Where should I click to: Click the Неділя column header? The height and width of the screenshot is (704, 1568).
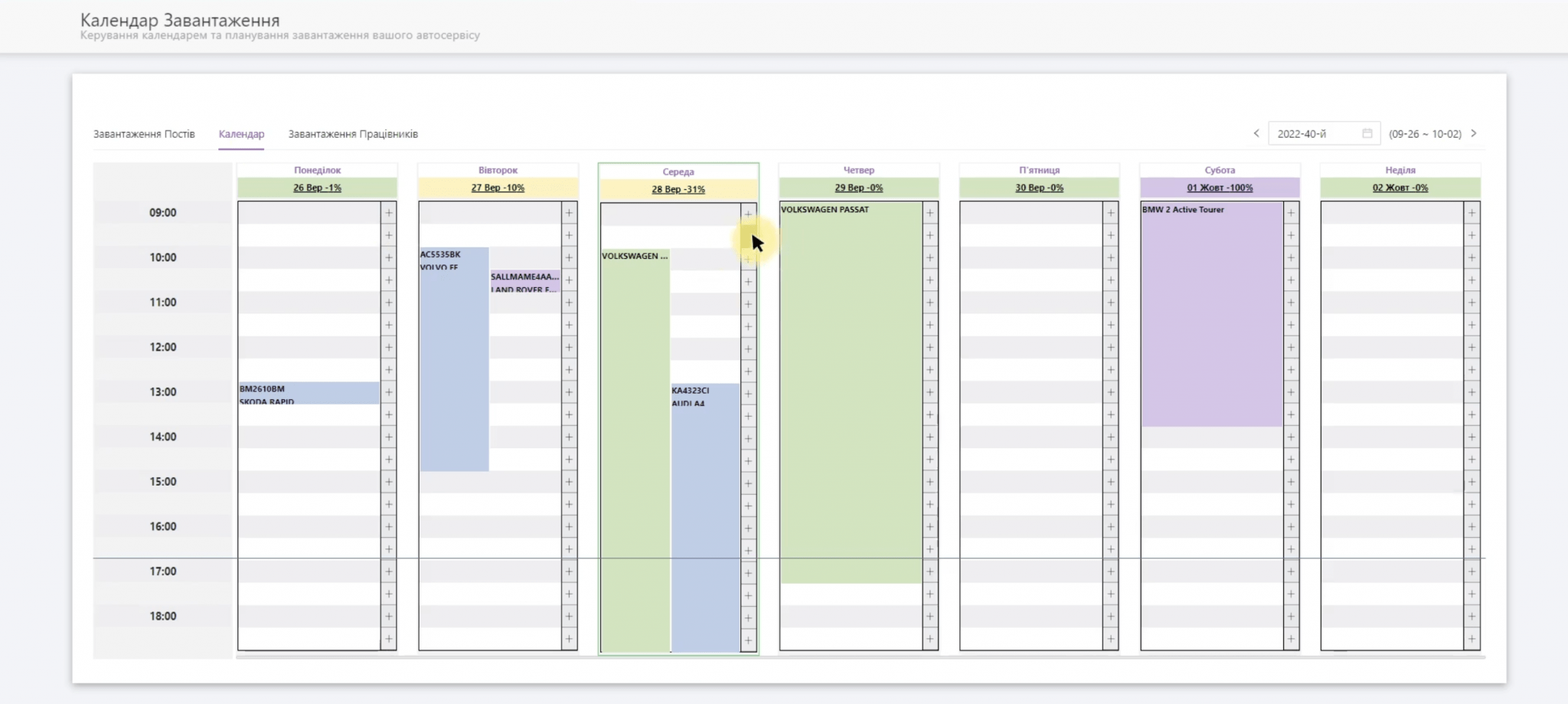pos(1400,170)
